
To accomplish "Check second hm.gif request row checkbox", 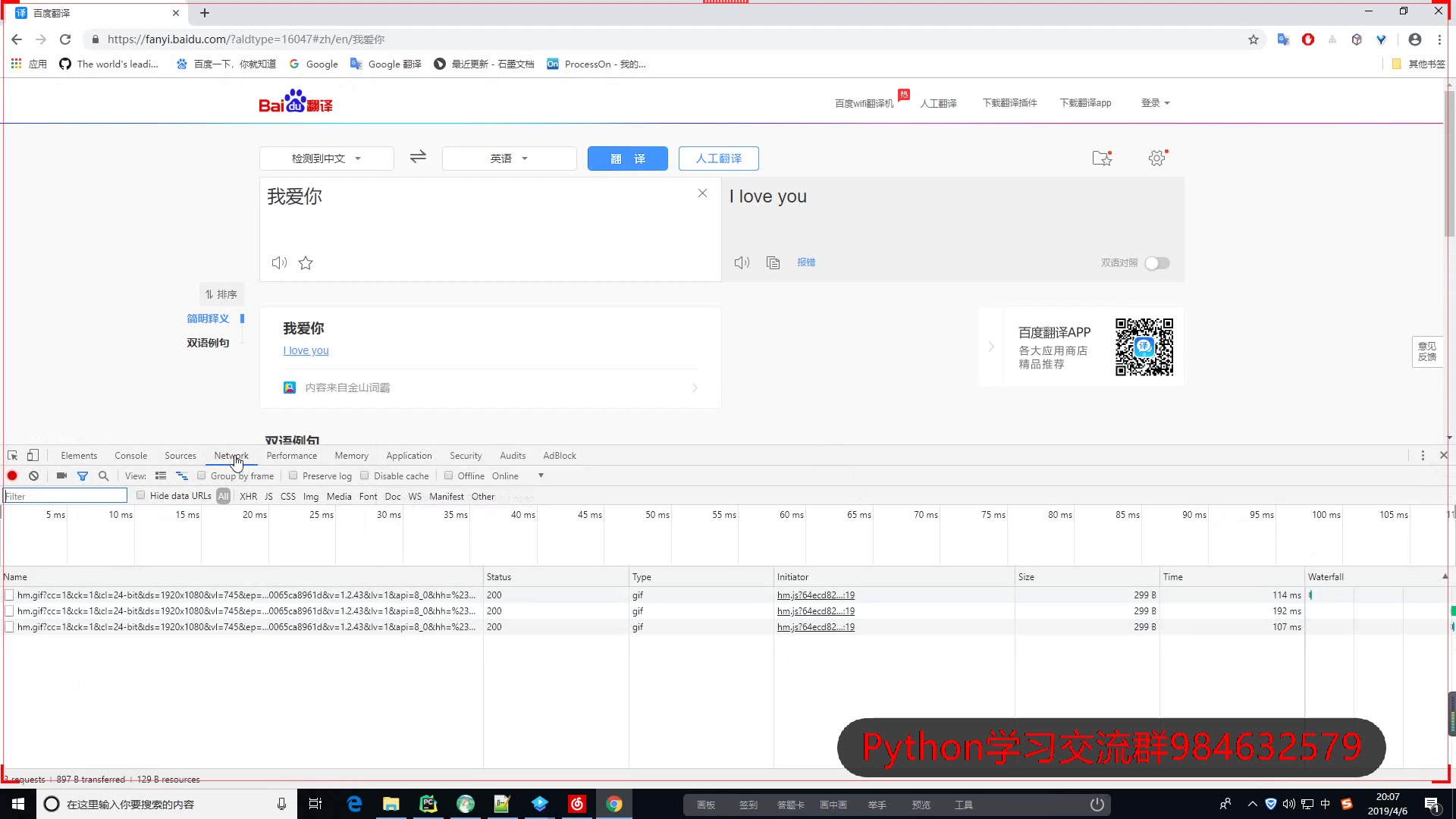I will tap(9, 611).
